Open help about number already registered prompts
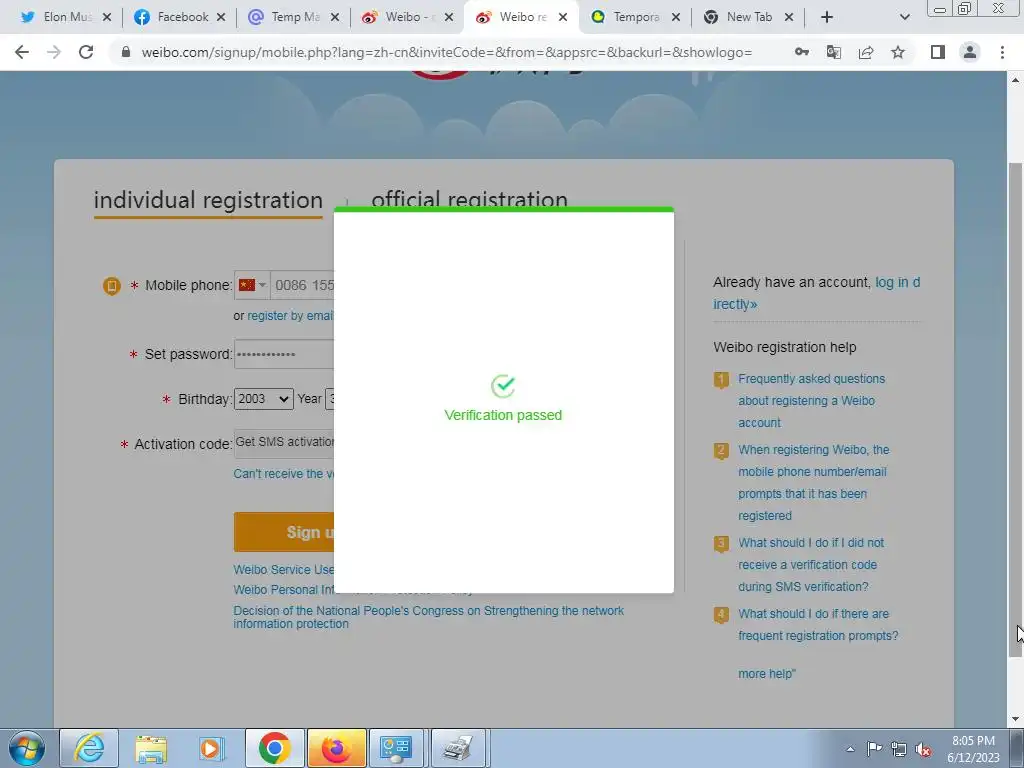The image size is (1024, 768). [x=814, y=483]
